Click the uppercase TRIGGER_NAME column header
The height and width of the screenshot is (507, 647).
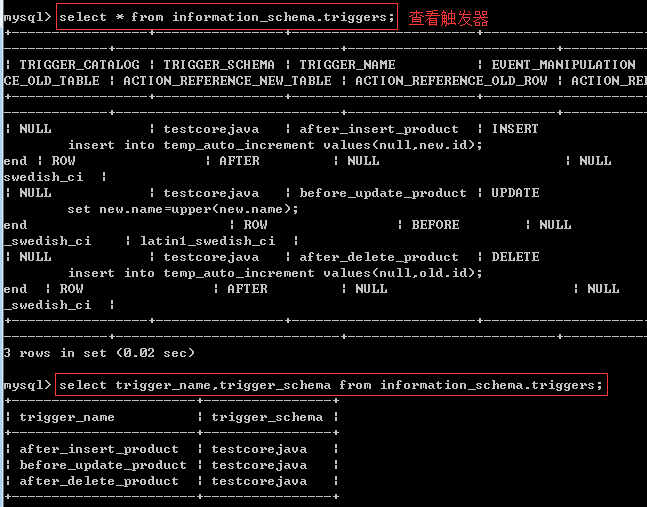click(x=347, y=65)
